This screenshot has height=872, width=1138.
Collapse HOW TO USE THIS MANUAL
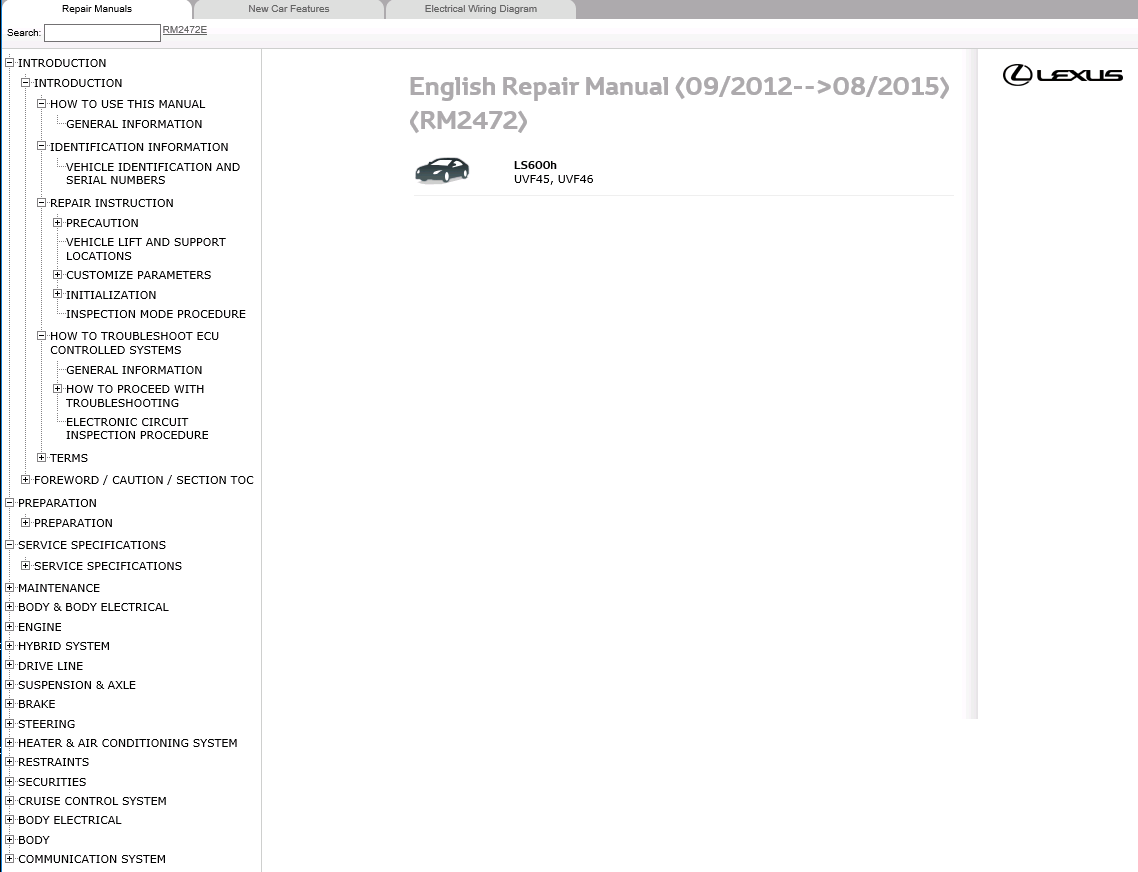click(41, 103)
